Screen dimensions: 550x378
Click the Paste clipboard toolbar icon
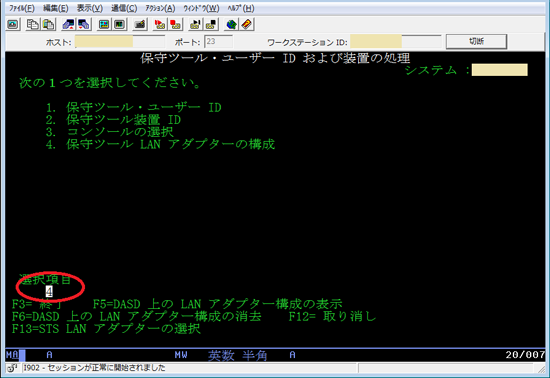pos(49,25)
